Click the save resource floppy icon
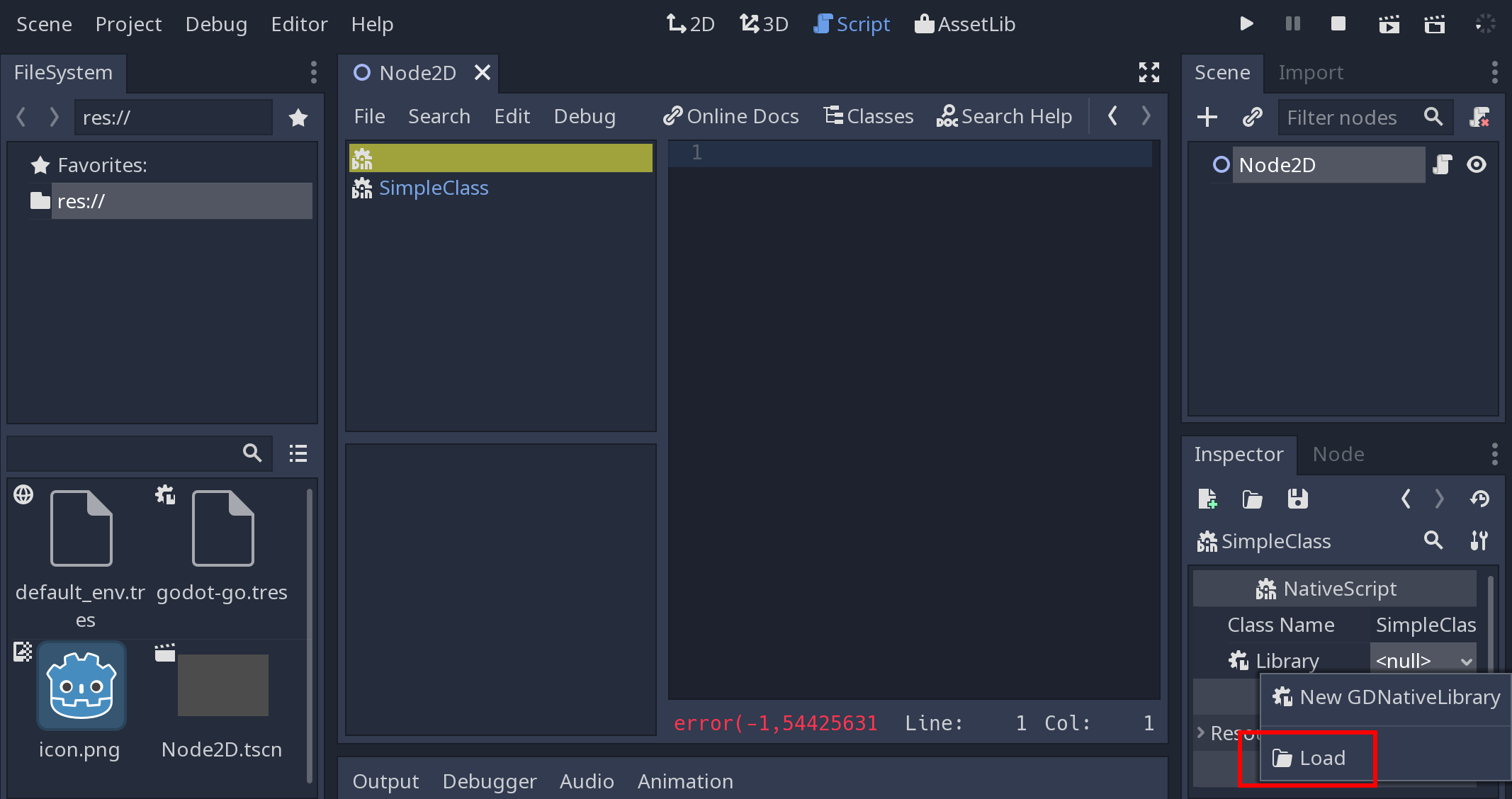The image size is (1512, 799). click(1297, 499)
